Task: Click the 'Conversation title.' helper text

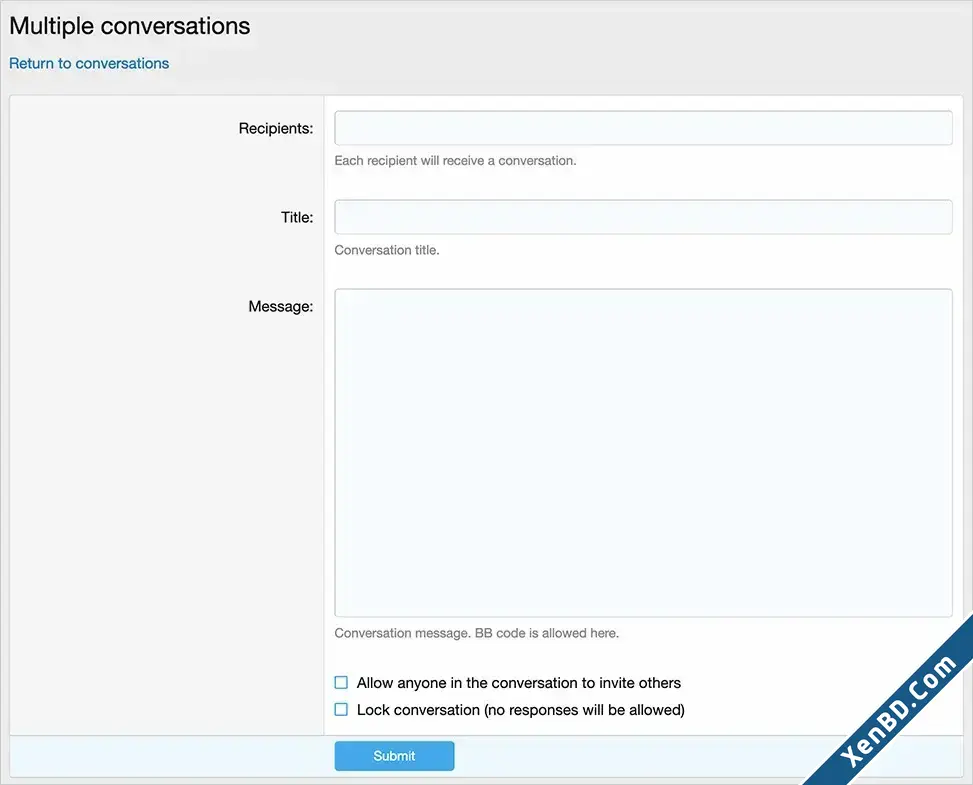Action: coord(387,250)
